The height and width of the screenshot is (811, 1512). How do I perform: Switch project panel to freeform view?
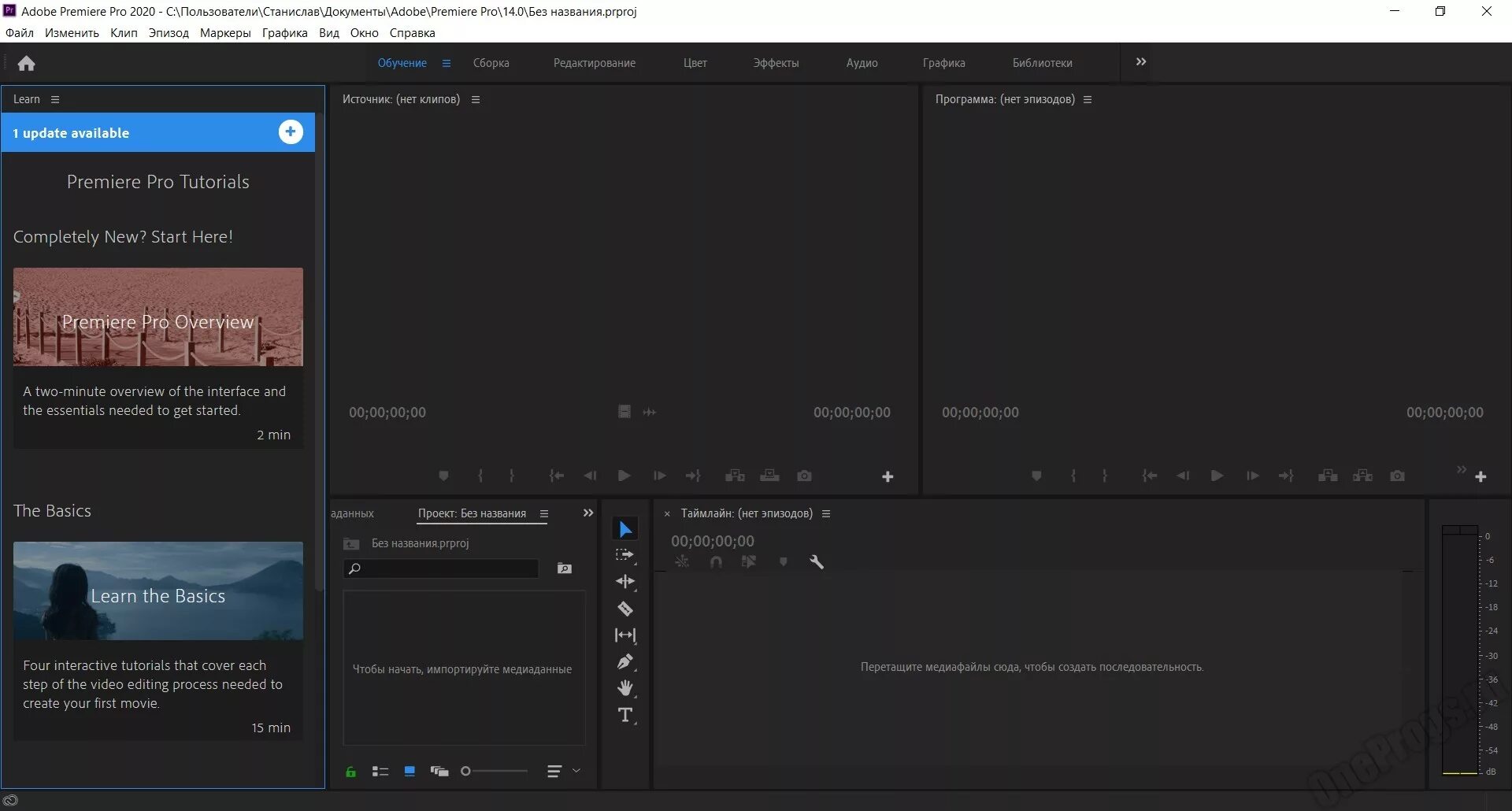pos(439,772)
